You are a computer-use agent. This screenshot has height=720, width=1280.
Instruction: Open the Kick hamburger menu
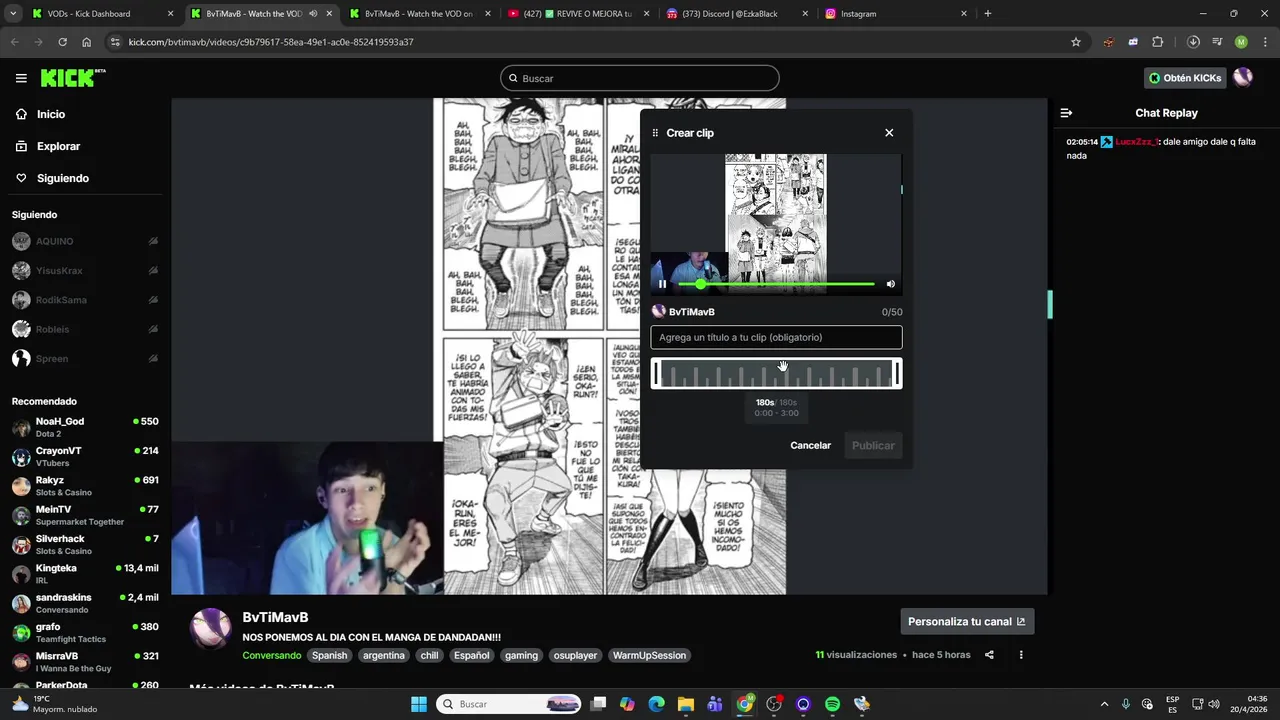[x=21, y=78]
